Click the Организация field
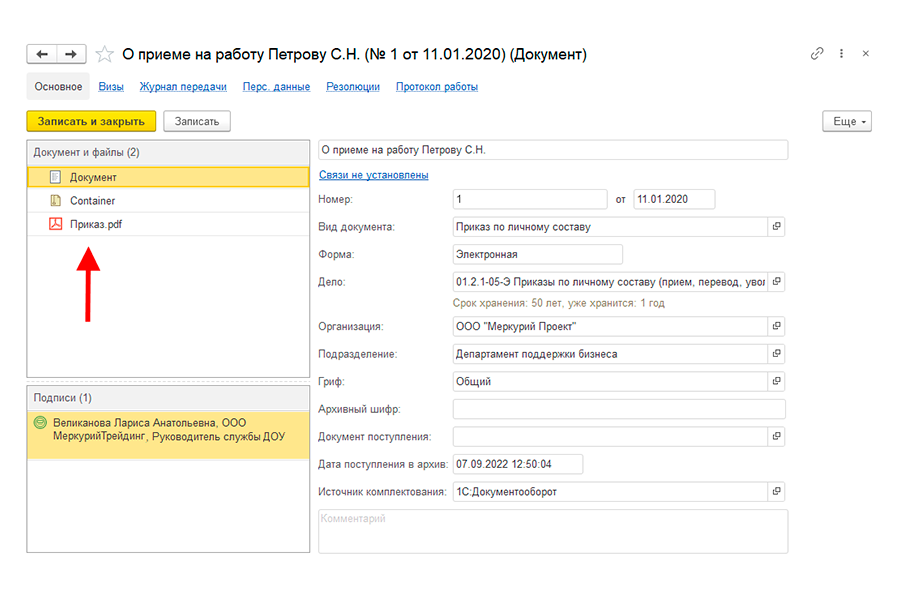 (x=610, y=326)
